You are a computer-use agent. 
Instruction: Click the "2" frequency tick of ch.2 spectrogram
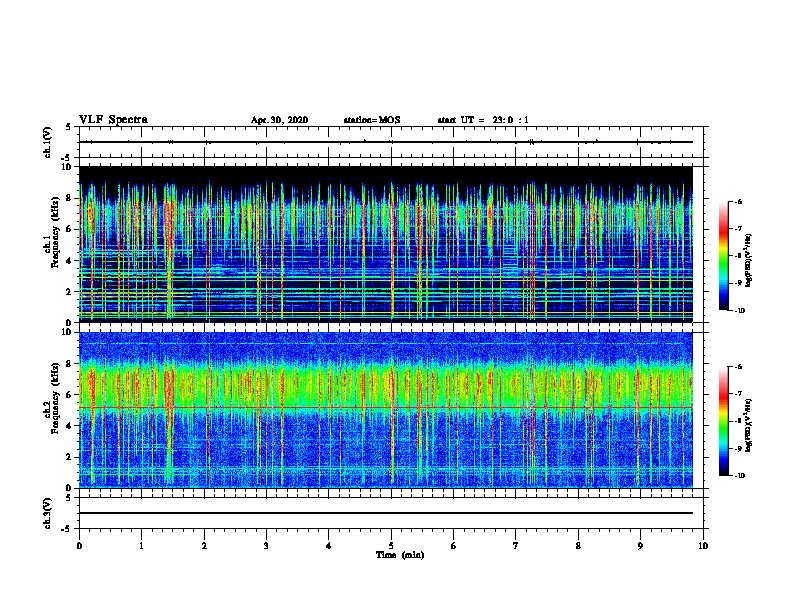69,457
